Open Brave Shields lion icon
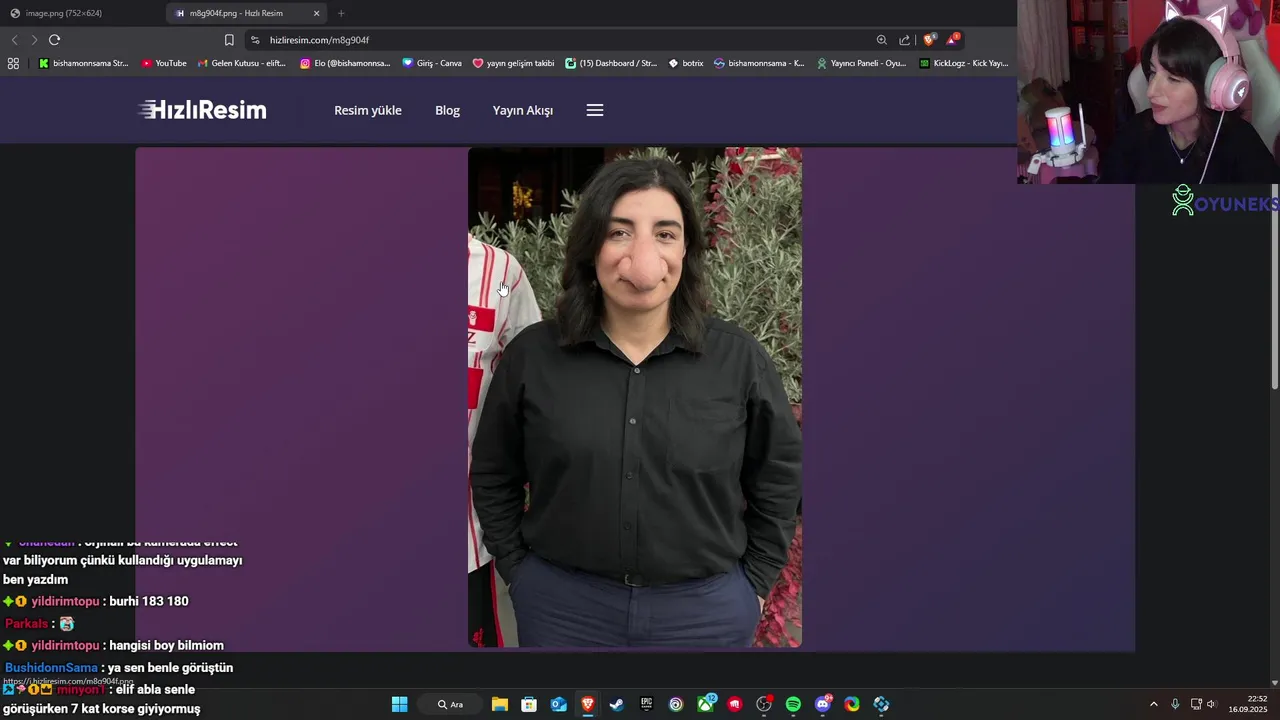 [x=929, y=40]
